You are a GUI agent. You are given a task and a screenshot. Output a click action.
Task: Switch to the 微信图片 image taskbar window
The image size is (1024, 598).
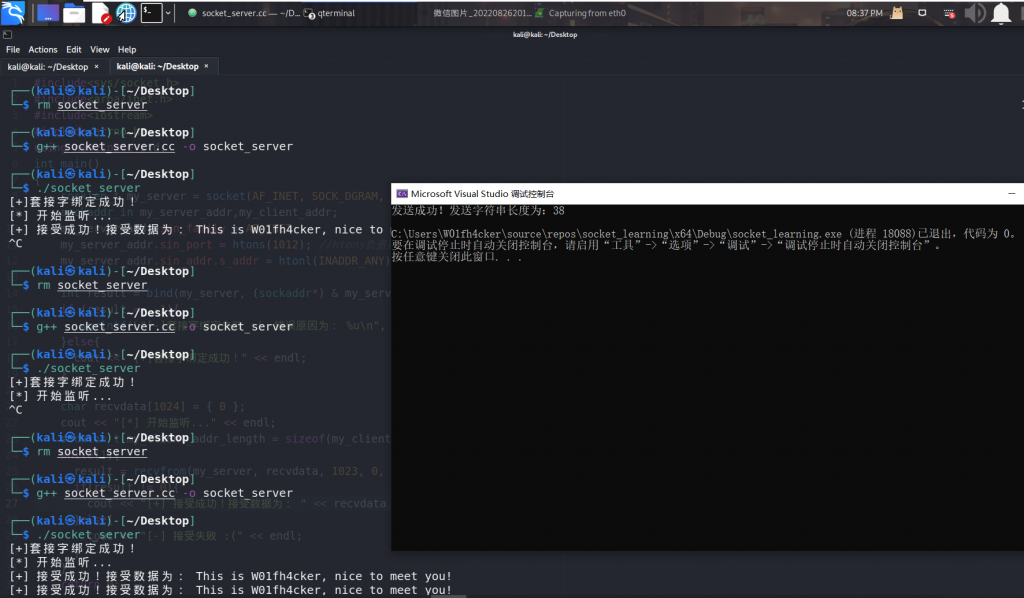coord(481,13)
